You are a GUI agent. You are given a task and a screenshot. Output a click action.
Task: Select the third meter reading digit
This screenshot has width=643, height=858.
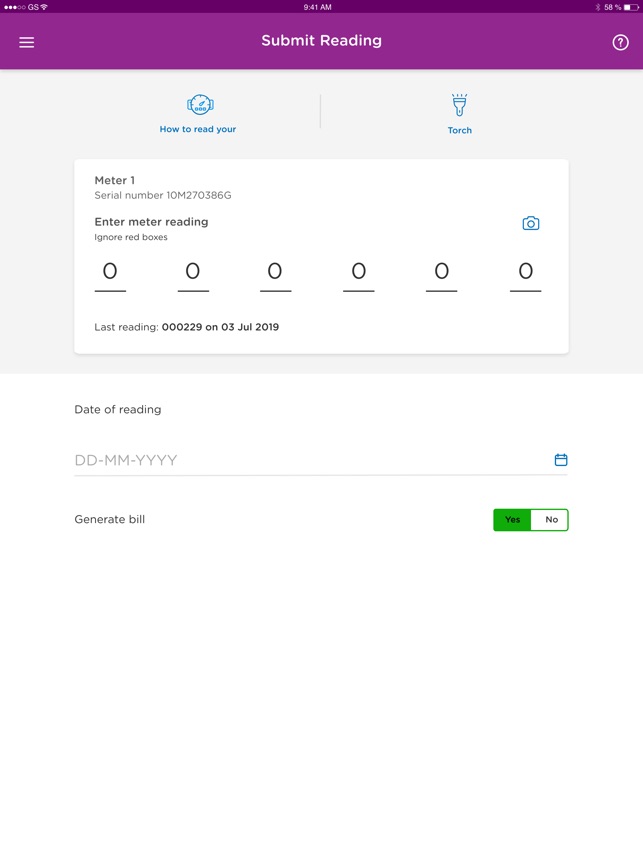275,272
